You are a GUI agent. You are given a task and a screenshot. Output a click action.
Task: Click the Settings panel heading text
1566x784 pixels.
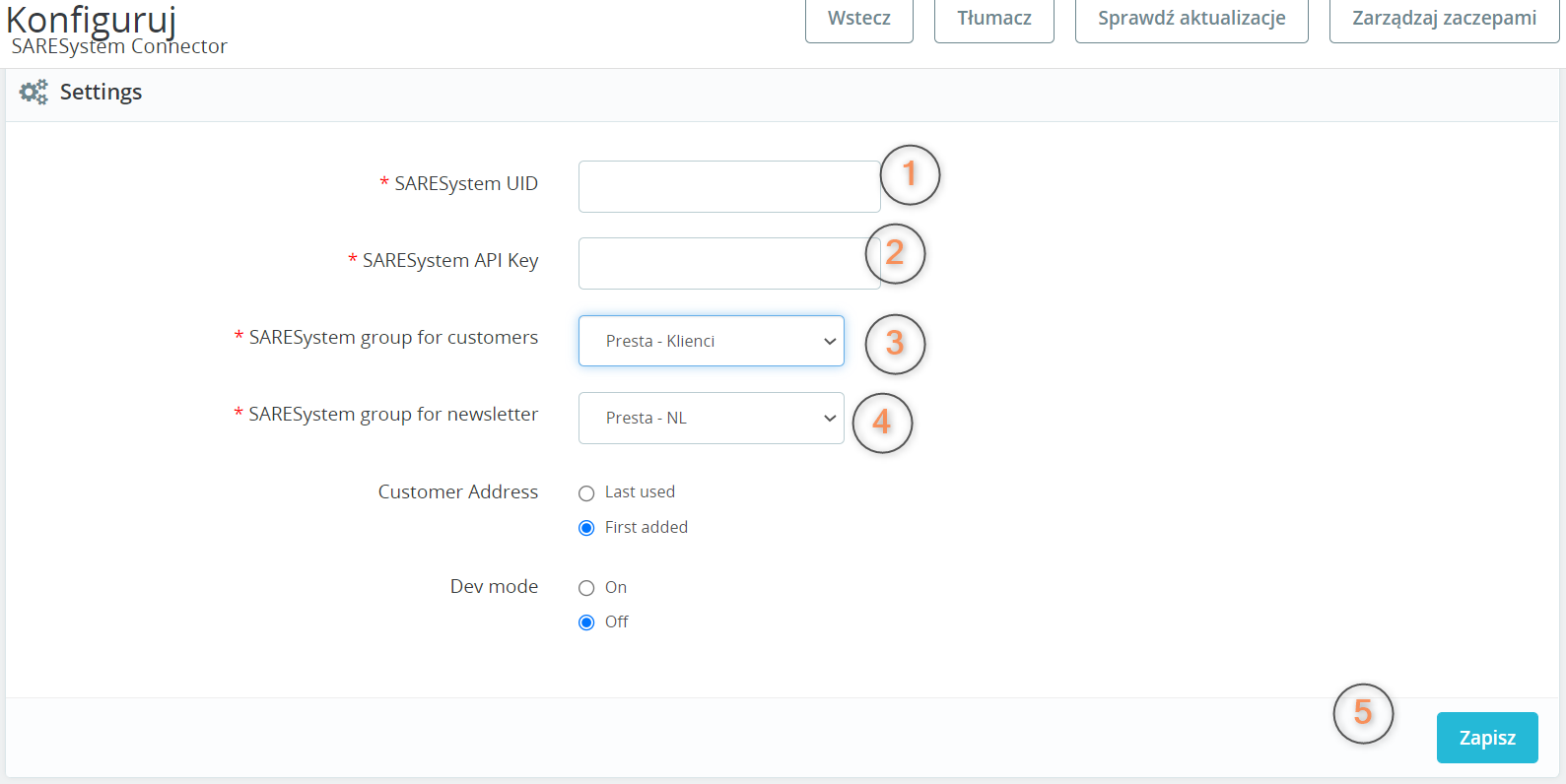[101, 92]
